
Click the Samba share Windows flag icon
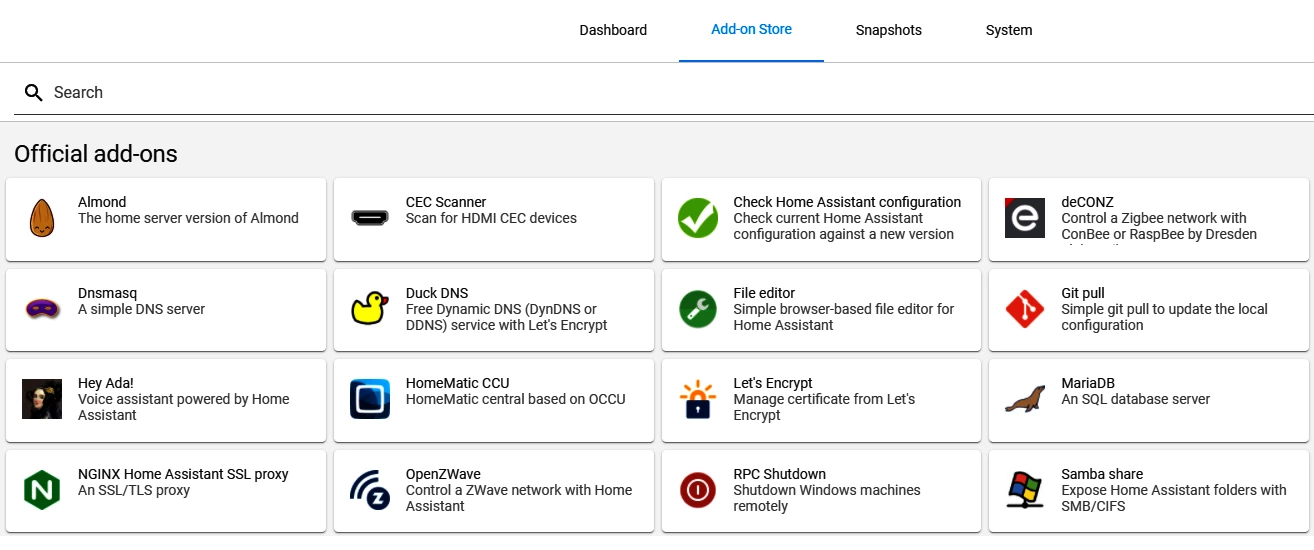1025,490
